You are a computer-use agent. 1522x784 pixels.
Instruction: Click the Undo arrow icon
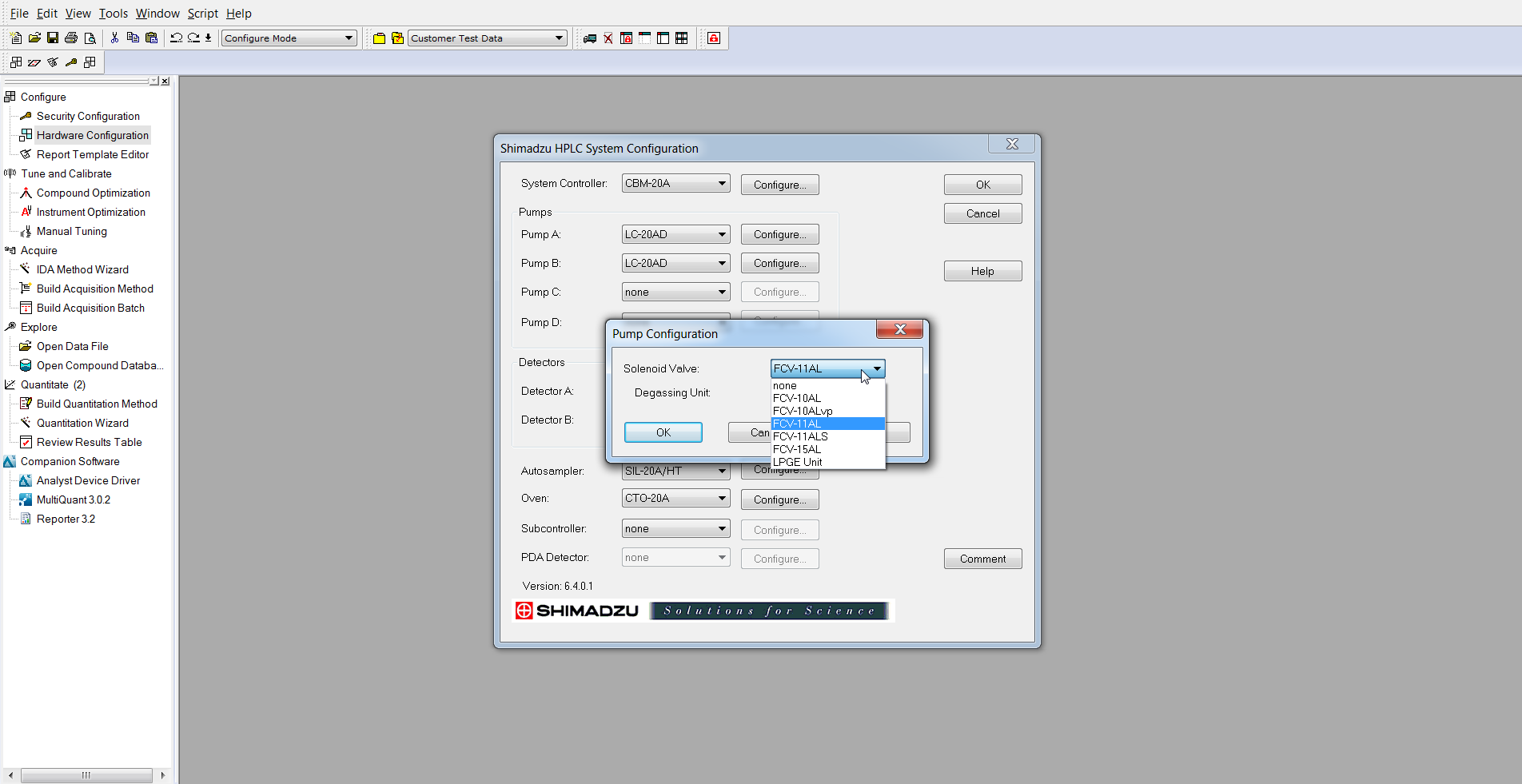176,38
